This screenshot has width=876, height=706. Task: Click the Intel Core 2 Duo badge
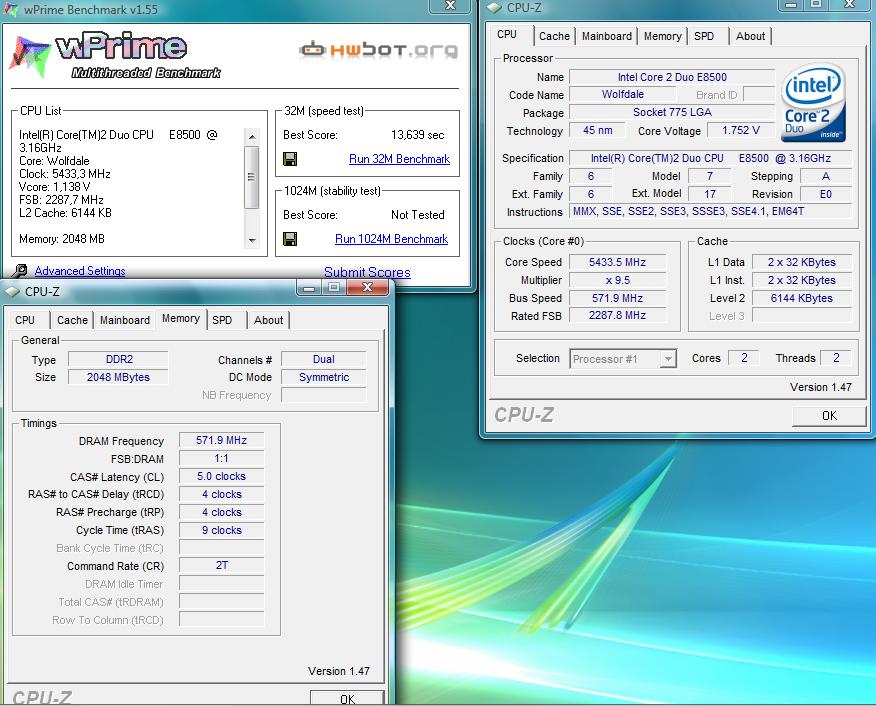813,103
